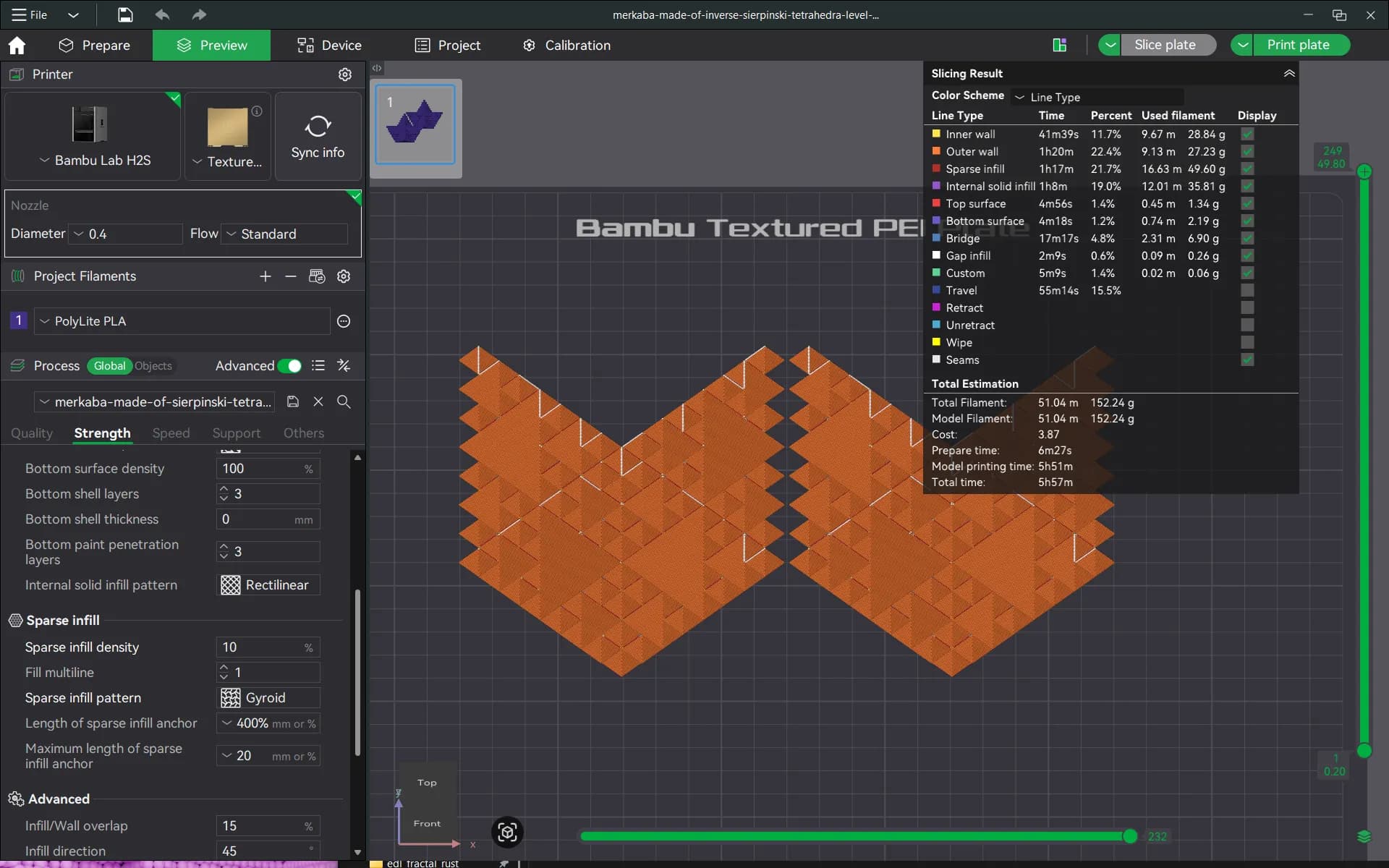The image size is (1389, 868).
Task: Open process settings list icon
Action: pos(318,366)
